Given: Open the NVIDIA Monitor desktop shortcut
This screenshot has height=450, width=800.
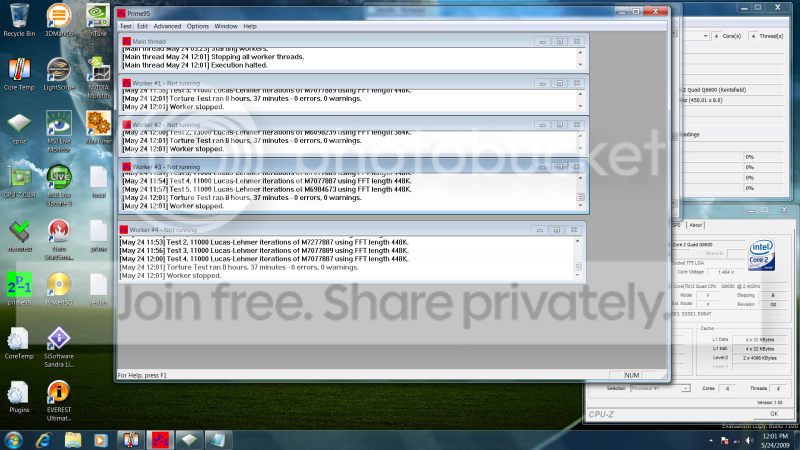Looking at the screenshot, I should click(x=98, y=78).
